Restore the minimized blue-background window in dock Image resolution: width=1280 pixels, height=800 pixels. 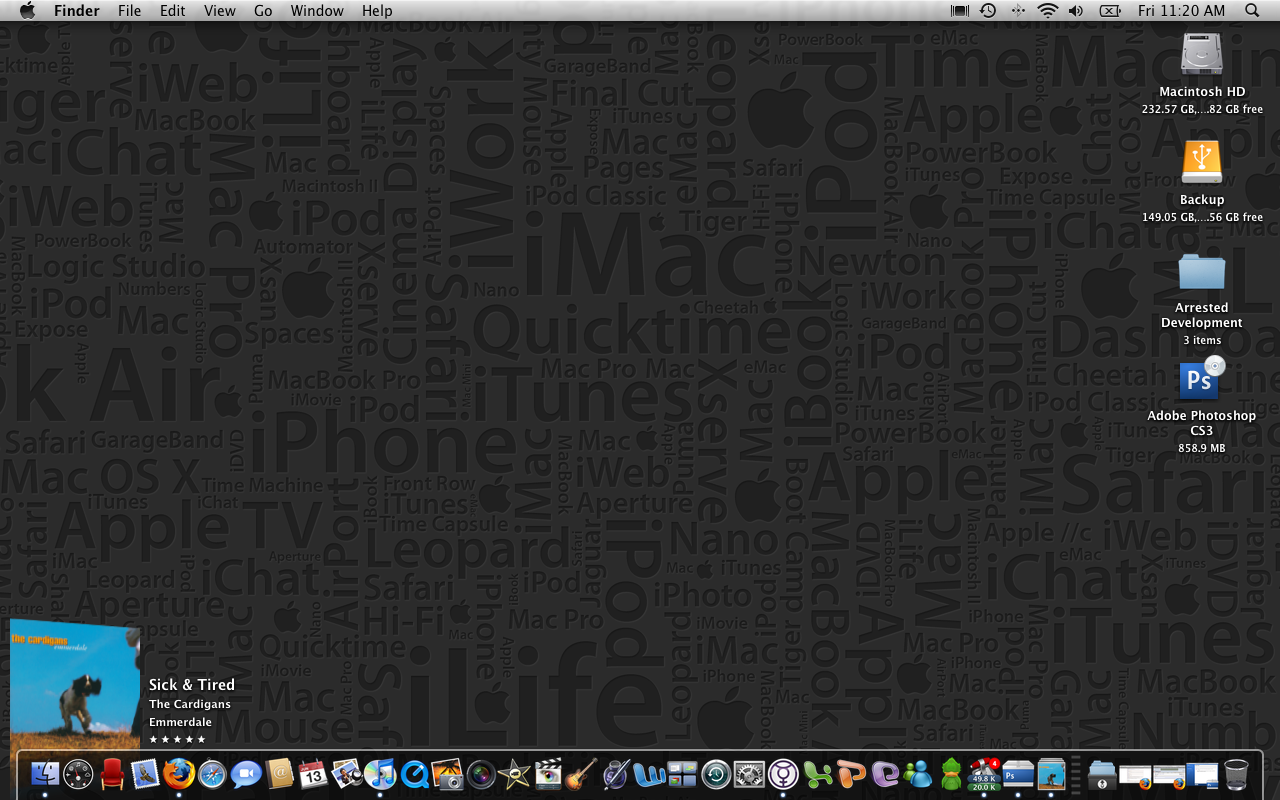click(1203, 774)
